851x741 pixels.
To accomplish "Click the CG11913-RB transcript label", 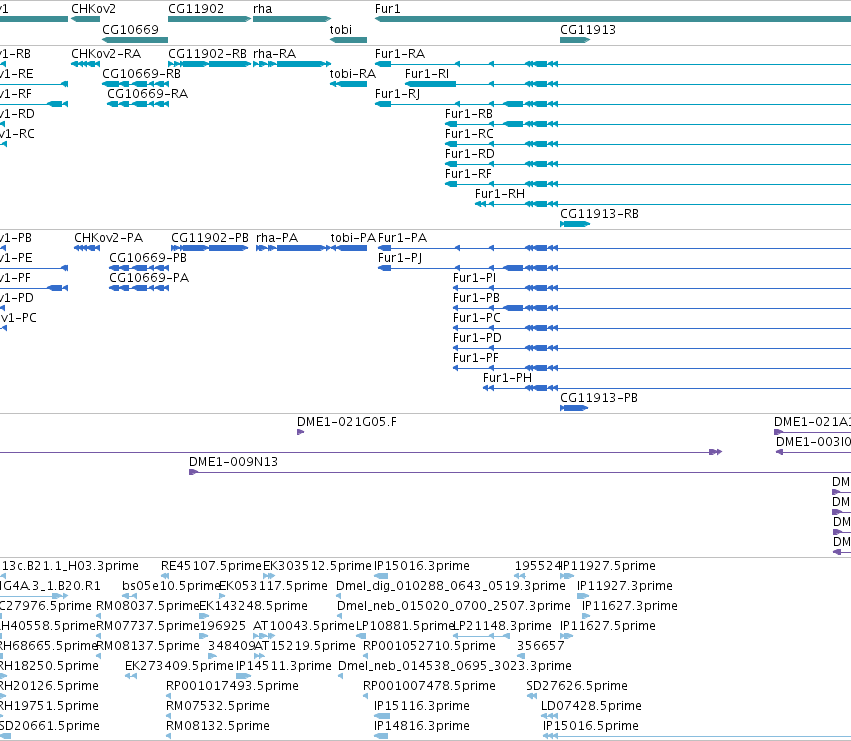I will tap(599, 213).
